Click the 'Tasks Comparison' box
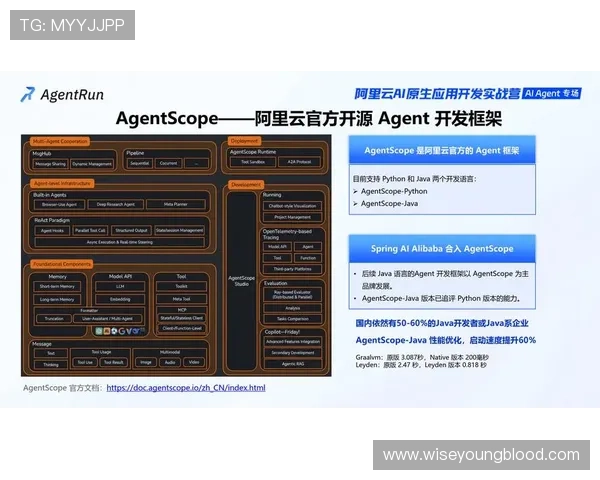The height and width of the screenshot is (480, 600). pos(292,318)
